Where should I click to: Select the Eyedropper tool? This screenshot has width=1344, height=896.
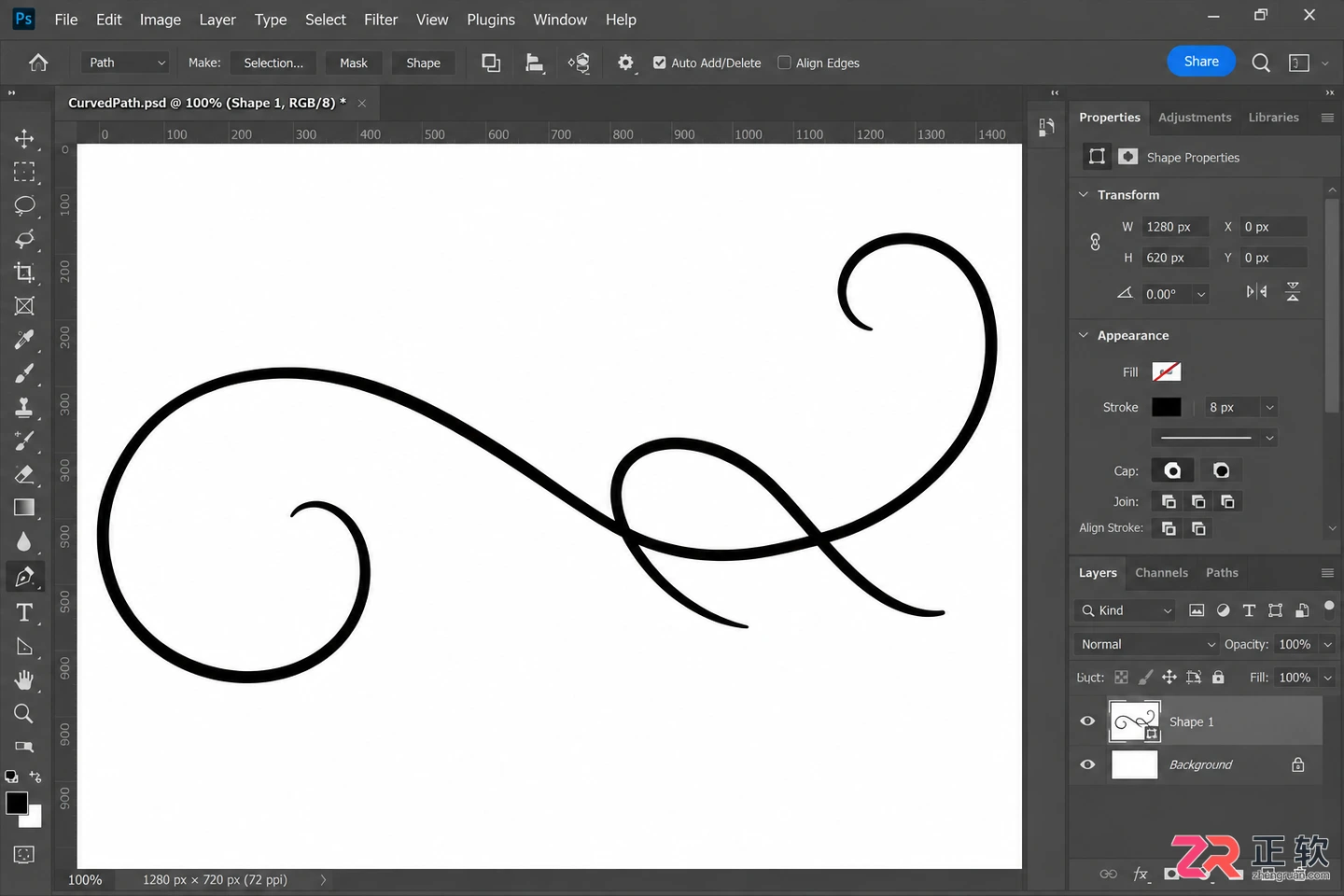click(x=24, y=340)
